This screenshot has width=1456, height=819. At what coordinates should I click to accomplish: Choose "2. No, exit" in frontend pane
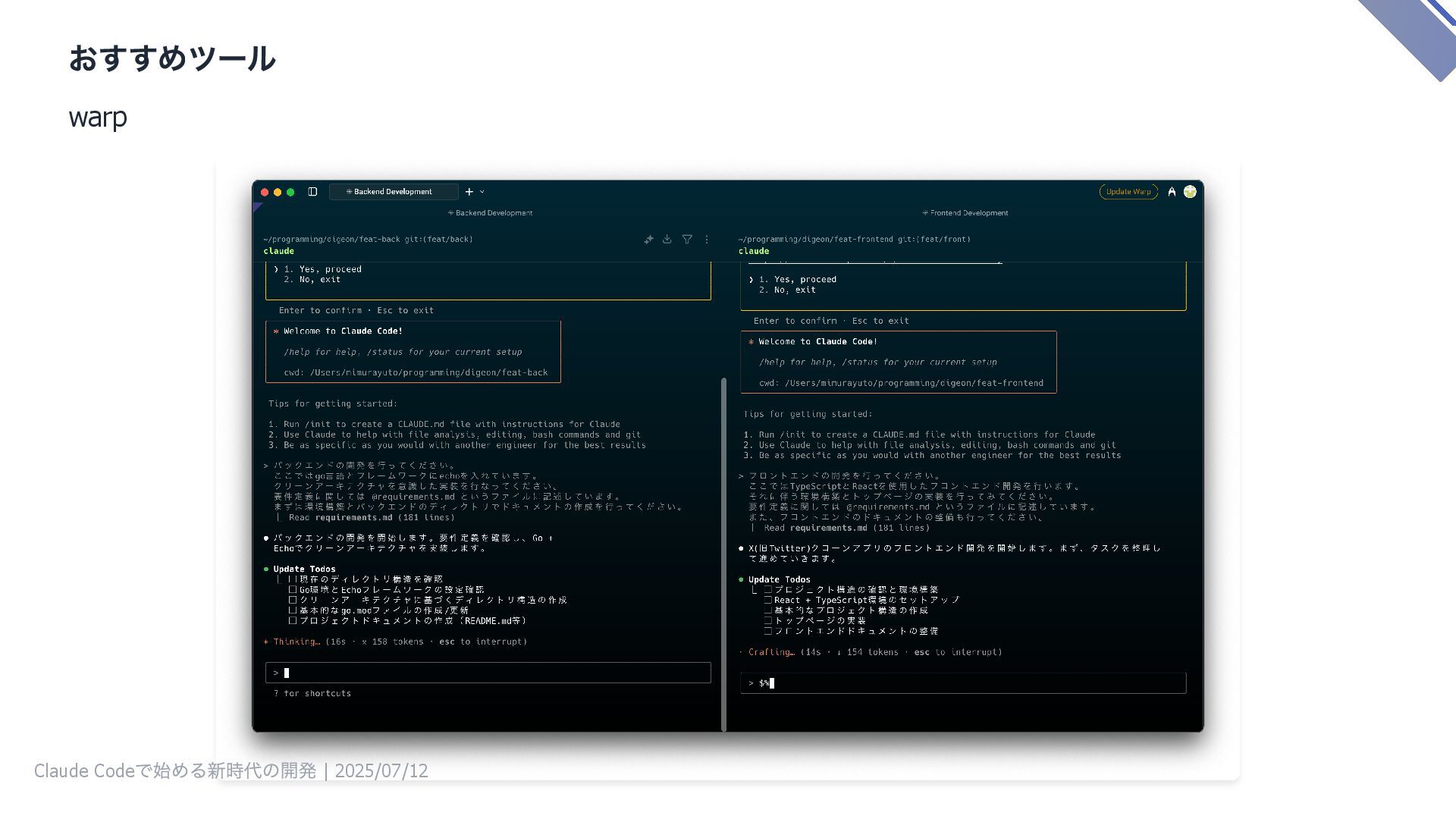[x=787, y=290]
